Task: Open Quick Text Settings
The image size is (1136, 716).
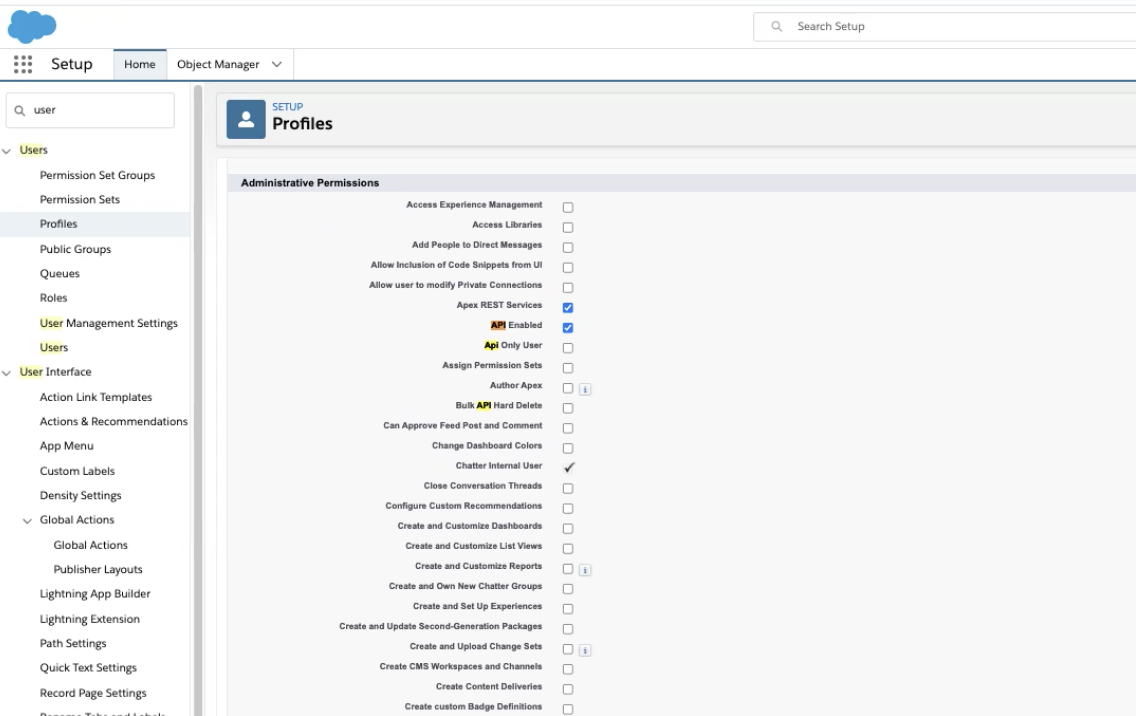Action: tap(88, 668)
